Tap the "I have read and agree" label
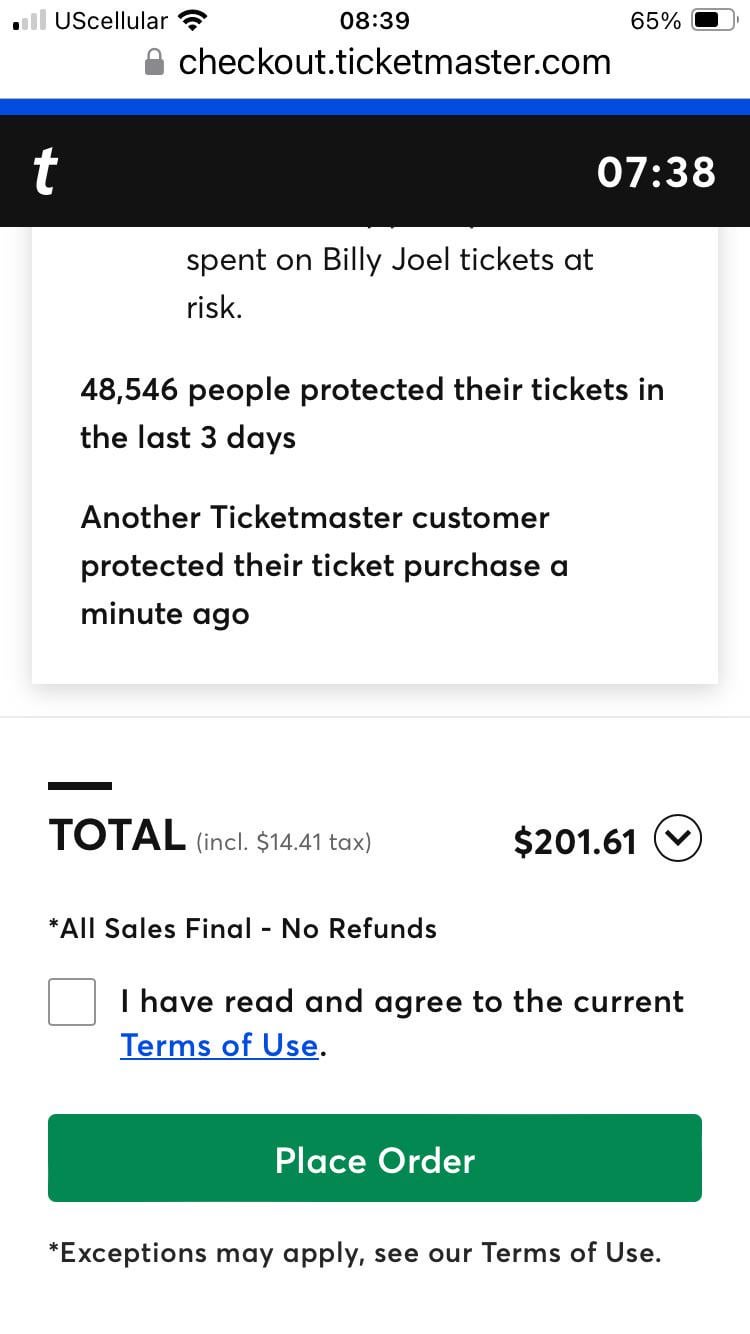Screen dimensions: 750x1334 pos(402,1002)
